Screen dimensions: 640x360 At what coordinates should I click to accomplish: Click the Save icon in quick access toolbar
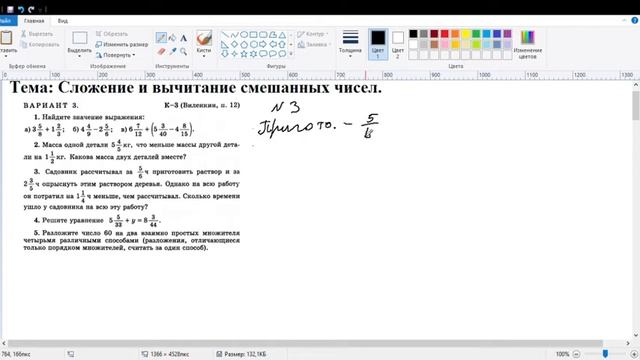click(10, 9)
